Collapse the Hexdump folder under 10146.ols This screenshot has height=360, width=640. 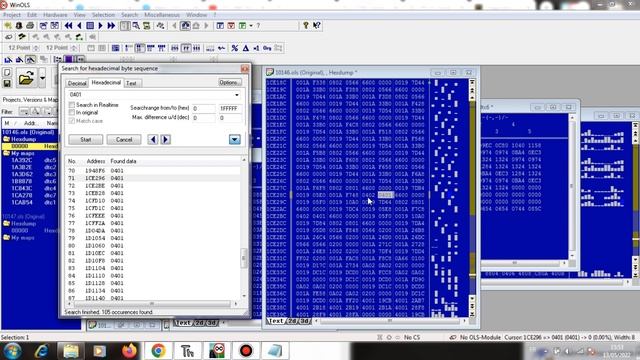[x=7, y=139]
